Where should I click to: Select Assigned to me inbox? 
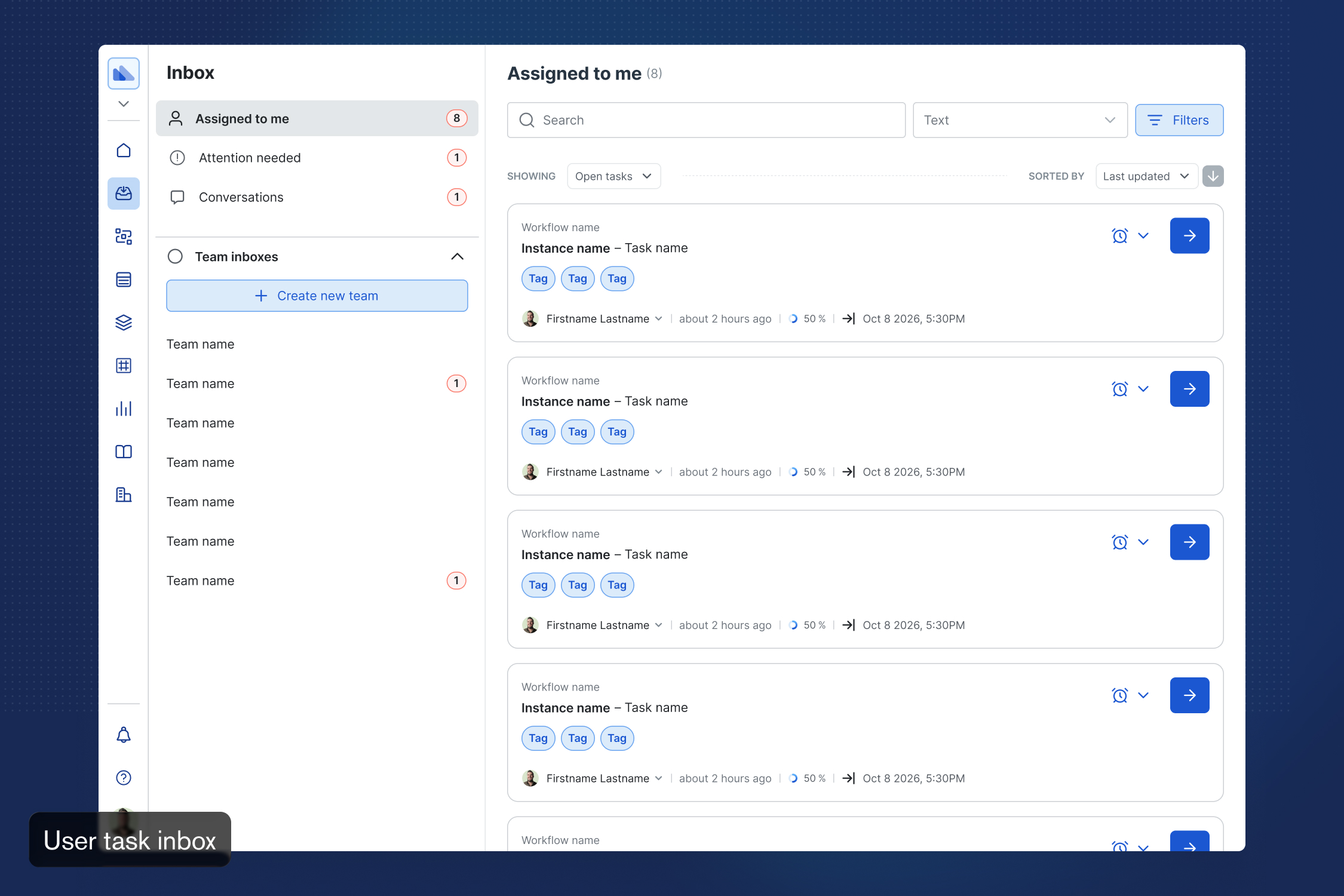coord(317,118)
